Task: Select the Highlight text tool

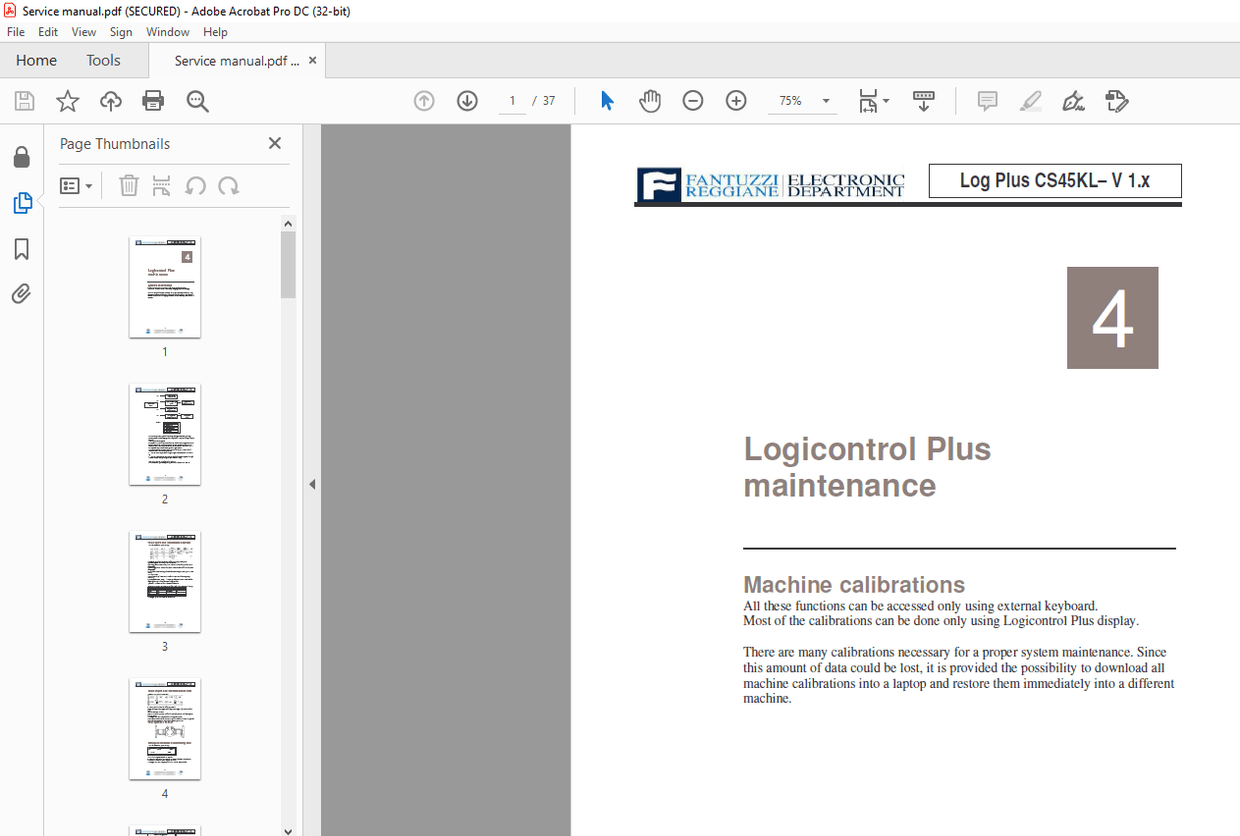Action: pyautogui.click(x=1030, y=100)
